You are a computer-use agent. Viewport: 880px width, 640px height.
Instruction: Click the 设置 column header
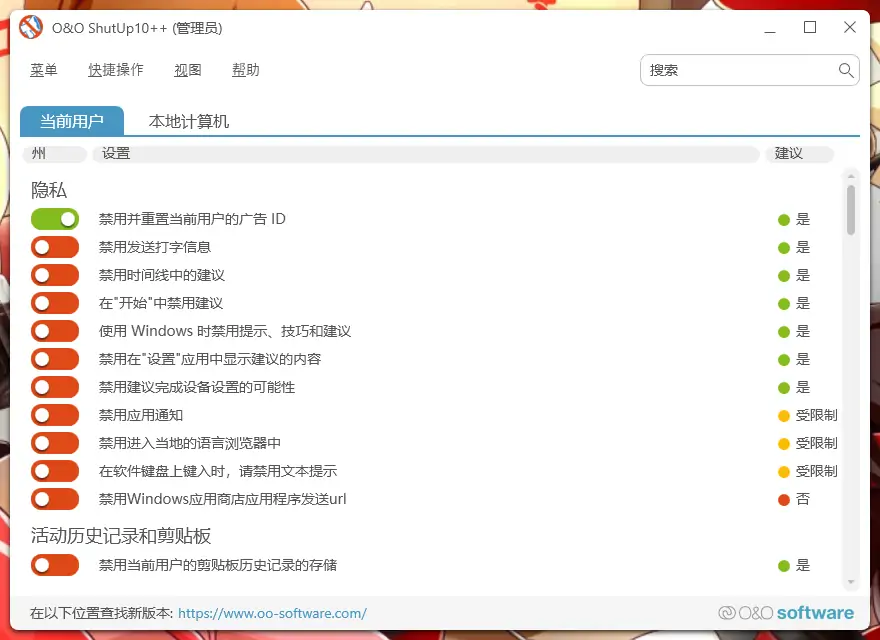[x=425, y=153]
